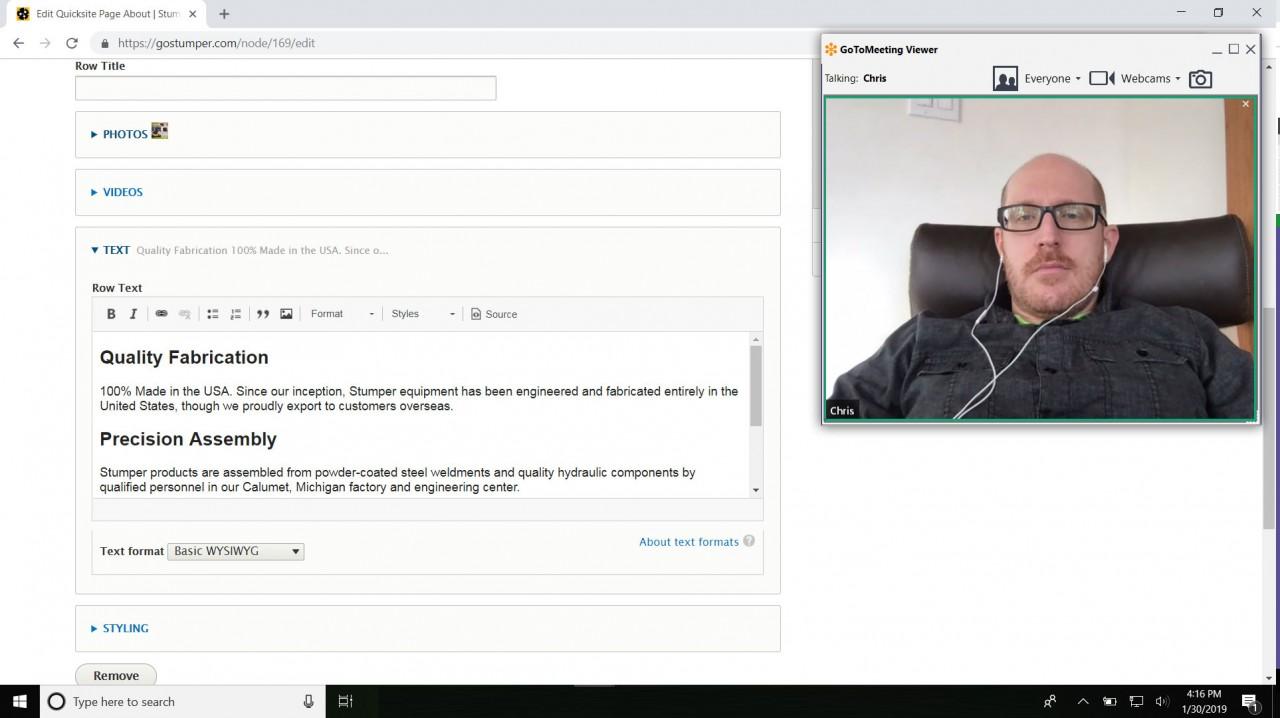The height and width of the screenshot is (718, 1280).
Task: Click the editor's vertical scrollbar thumb
Action: tap(755, 386)
